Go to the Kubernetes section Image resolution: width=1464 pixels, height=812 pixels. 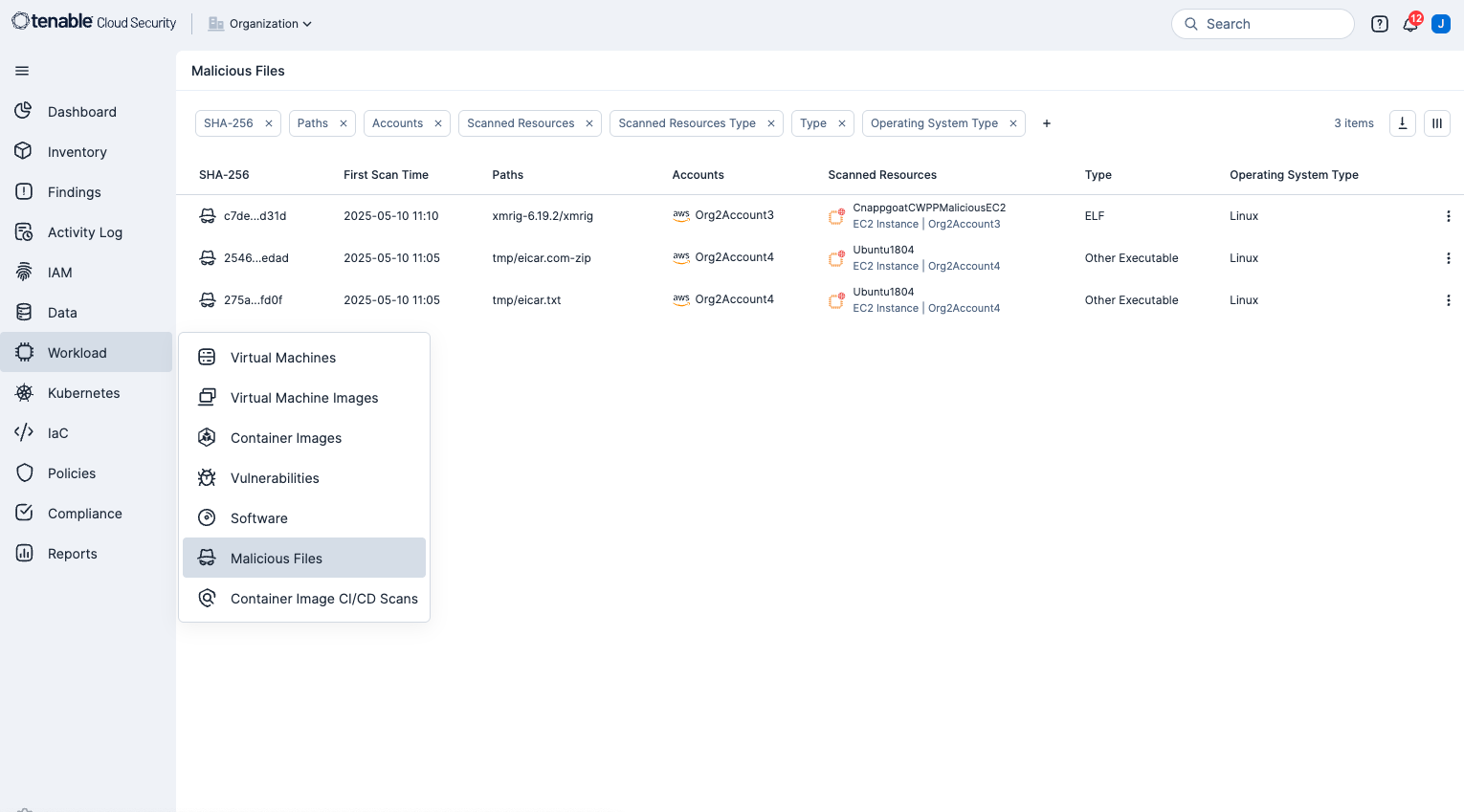click(83, 393)
